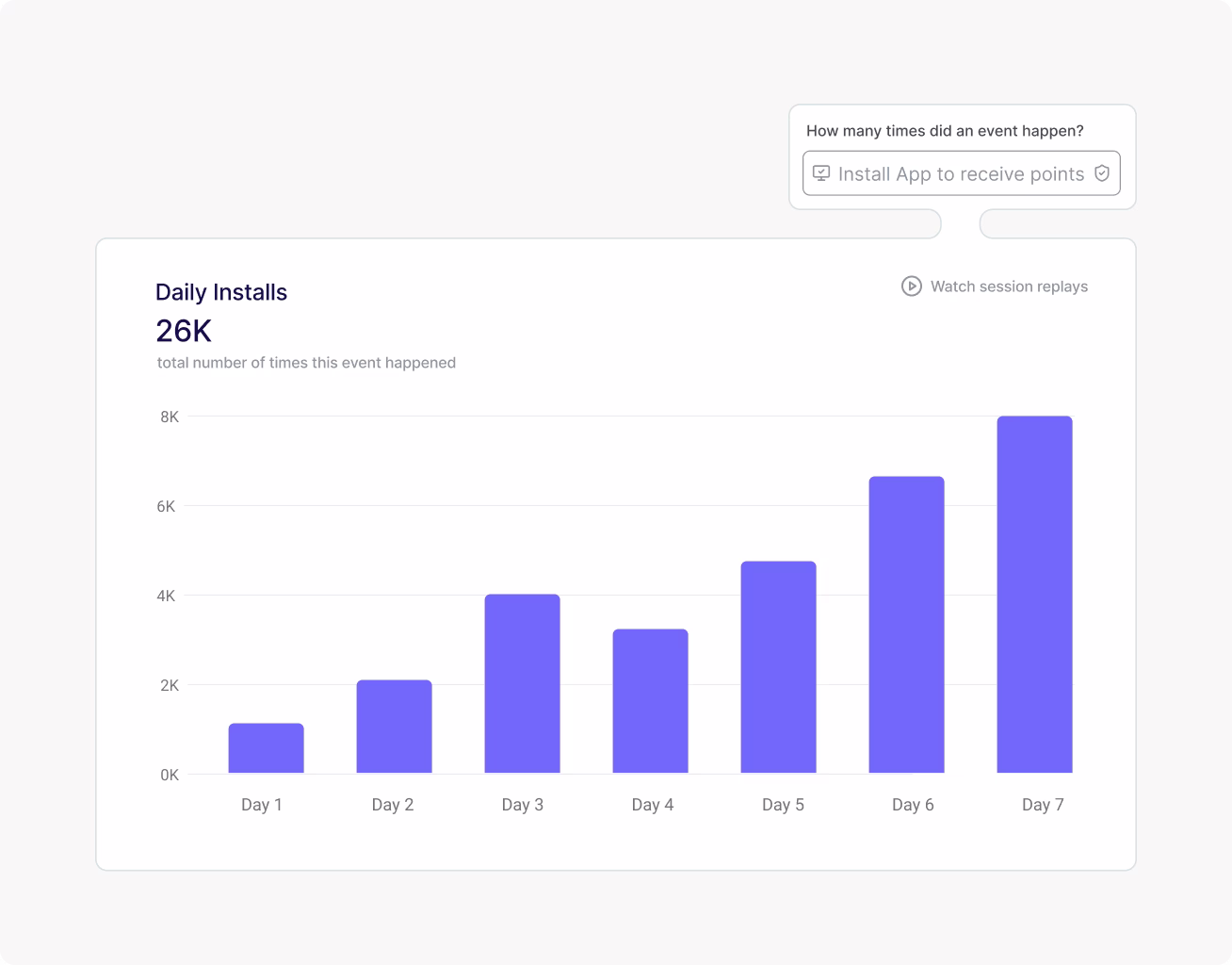The height and width of the screenshot is (965, 1232).
Task: Click the Day 3 bar in the chart
Action: pyautogui.click(x=523, y=682)
